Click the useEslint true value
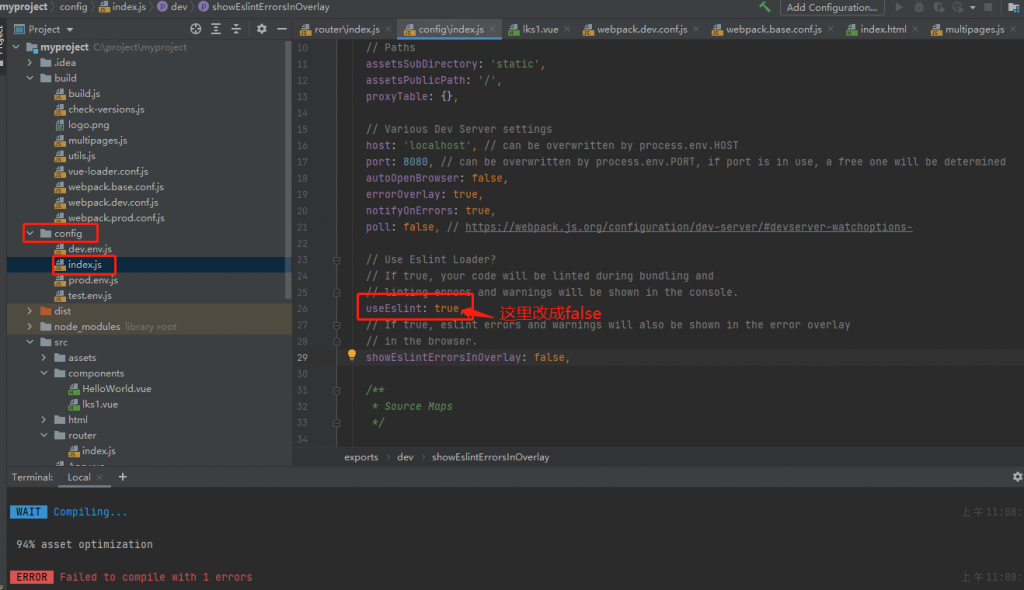The image size is (1024, 590). tap(447, 308)
